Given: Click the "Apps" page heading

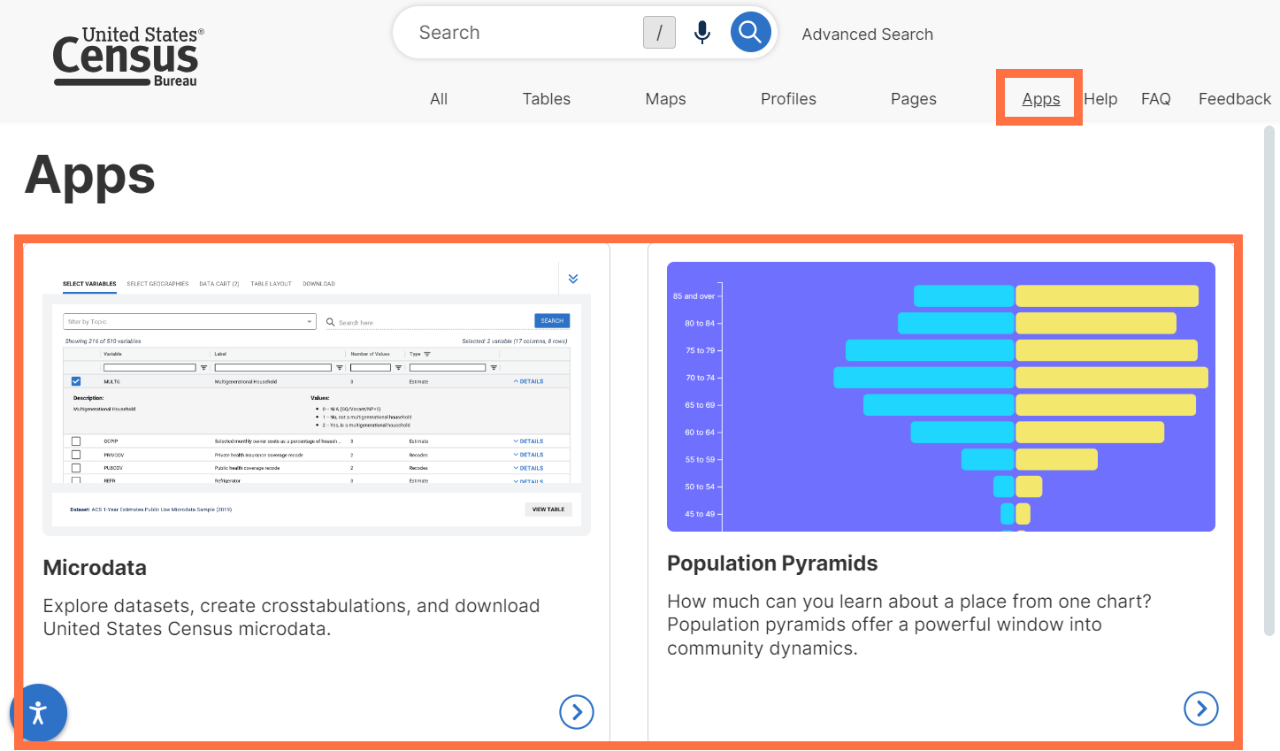Looking at the screenshot, I should click(x=90, y=175).
